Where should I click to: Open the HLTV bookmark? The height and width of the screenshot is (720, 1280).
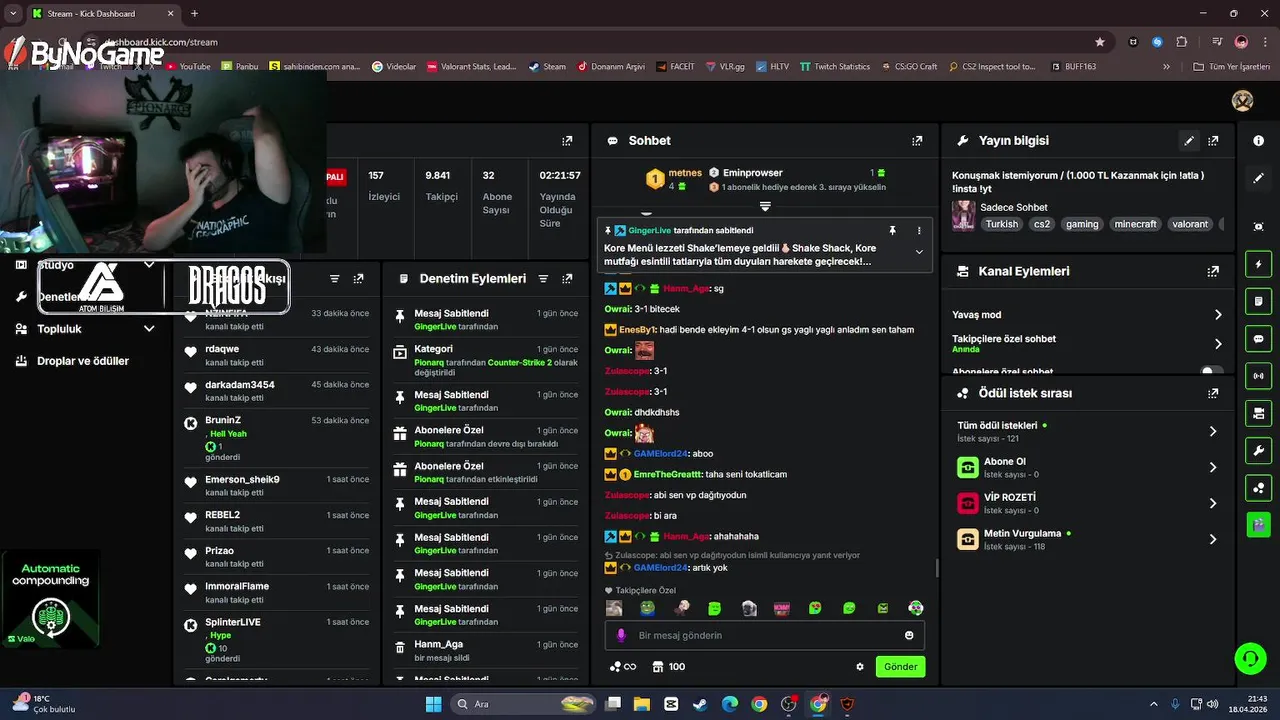pyautogui.click(x=772, y=67)
